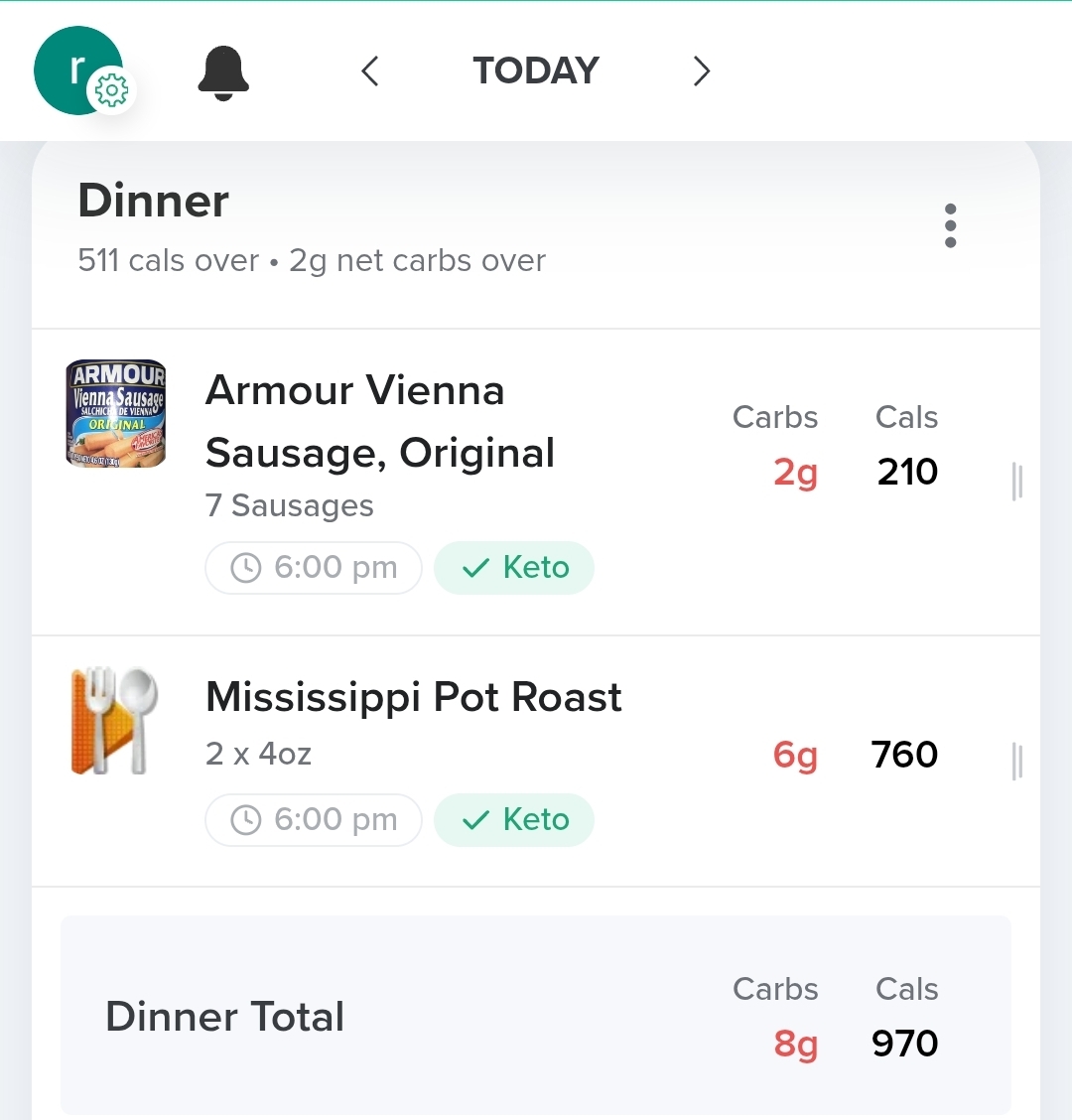
Task: Open profile settings via gear avatar
Action: click(x=109, y=91)
